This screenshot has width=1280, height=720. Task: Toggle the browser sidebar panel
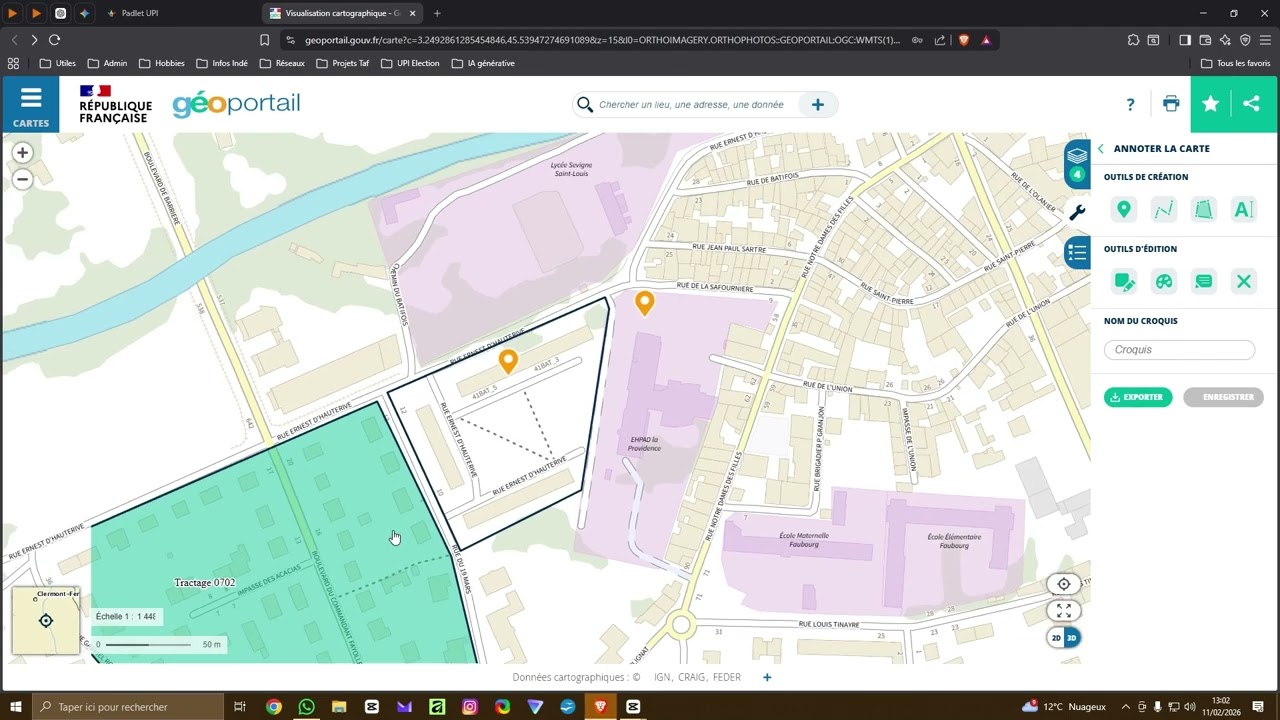point(1185,40)
